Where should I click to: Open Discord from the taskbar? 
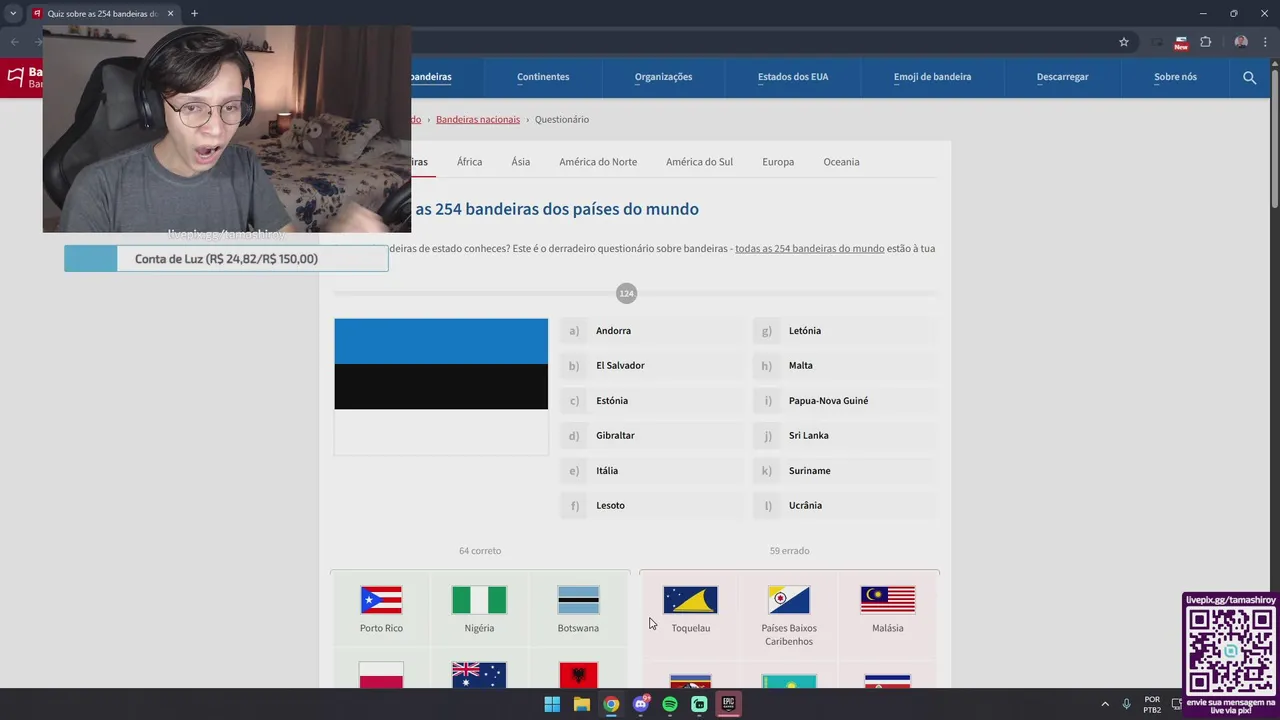640,704
